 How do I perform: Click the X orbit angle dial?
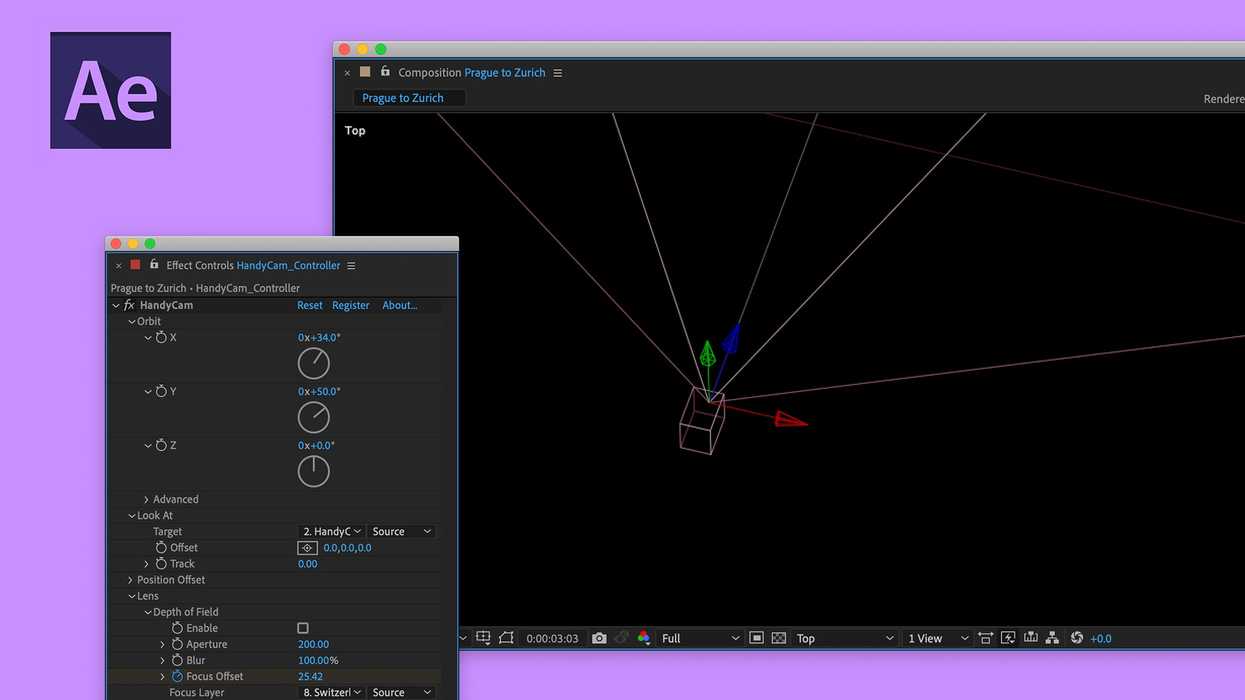[x=314, y=363]
